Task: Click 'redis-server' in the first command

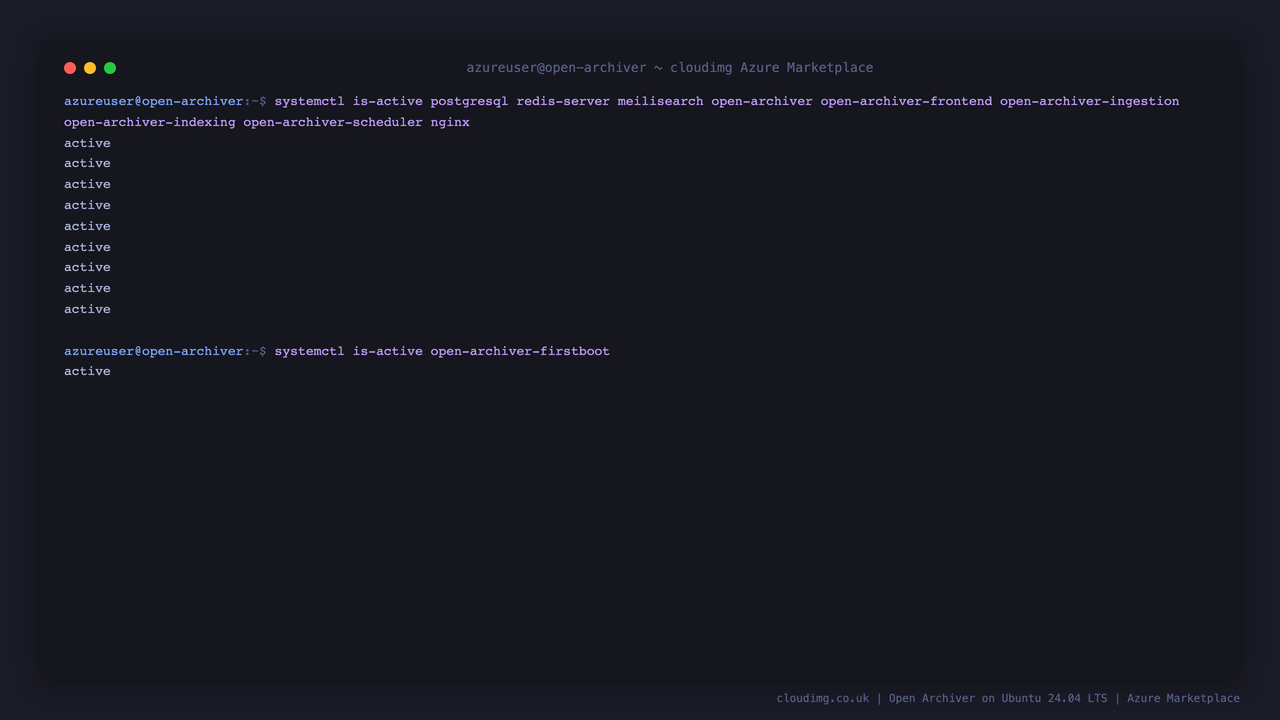Action: (563, 101)
